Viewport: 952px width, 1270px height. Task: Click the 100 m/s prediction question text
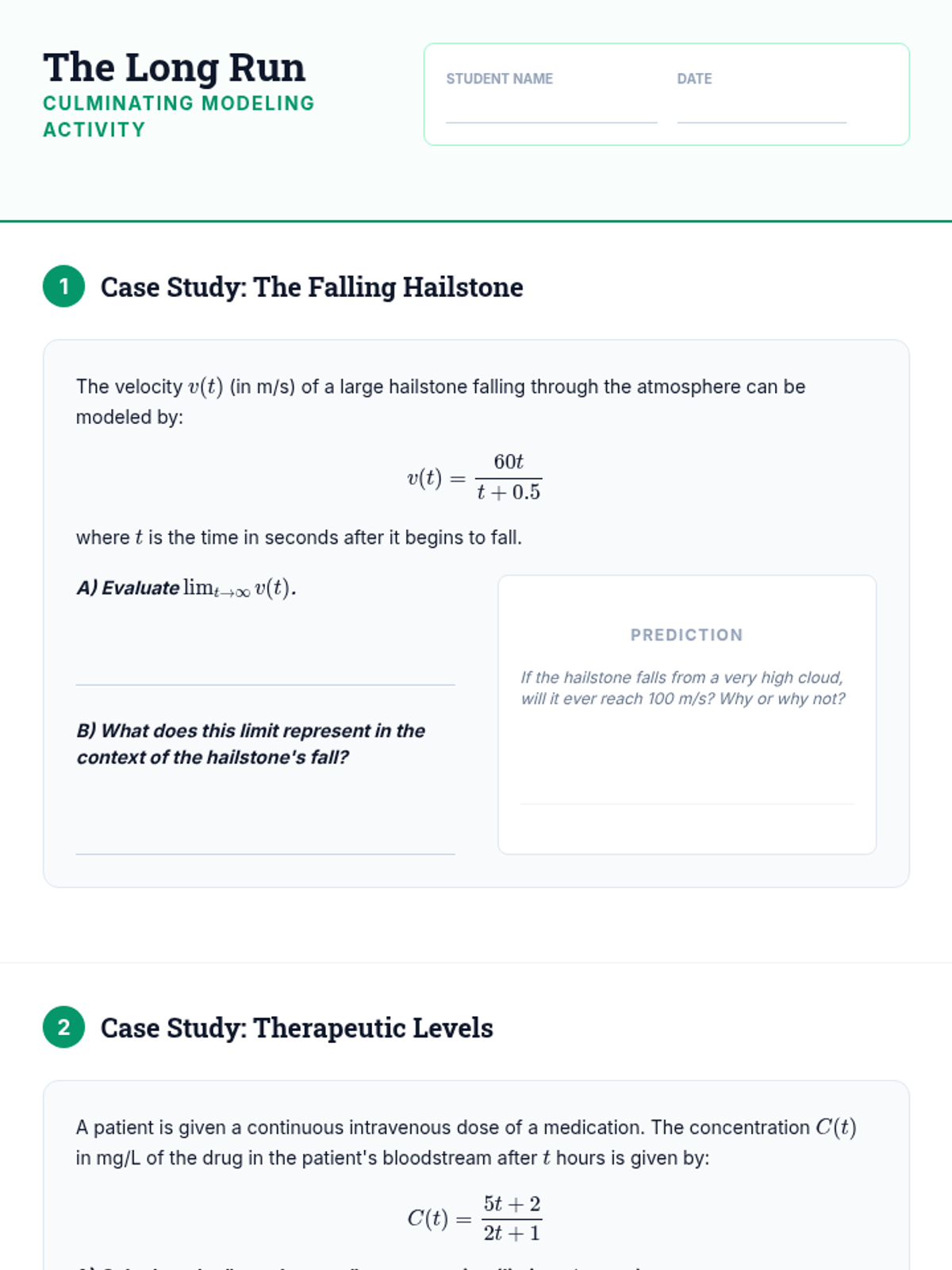(x=683, y=688)
